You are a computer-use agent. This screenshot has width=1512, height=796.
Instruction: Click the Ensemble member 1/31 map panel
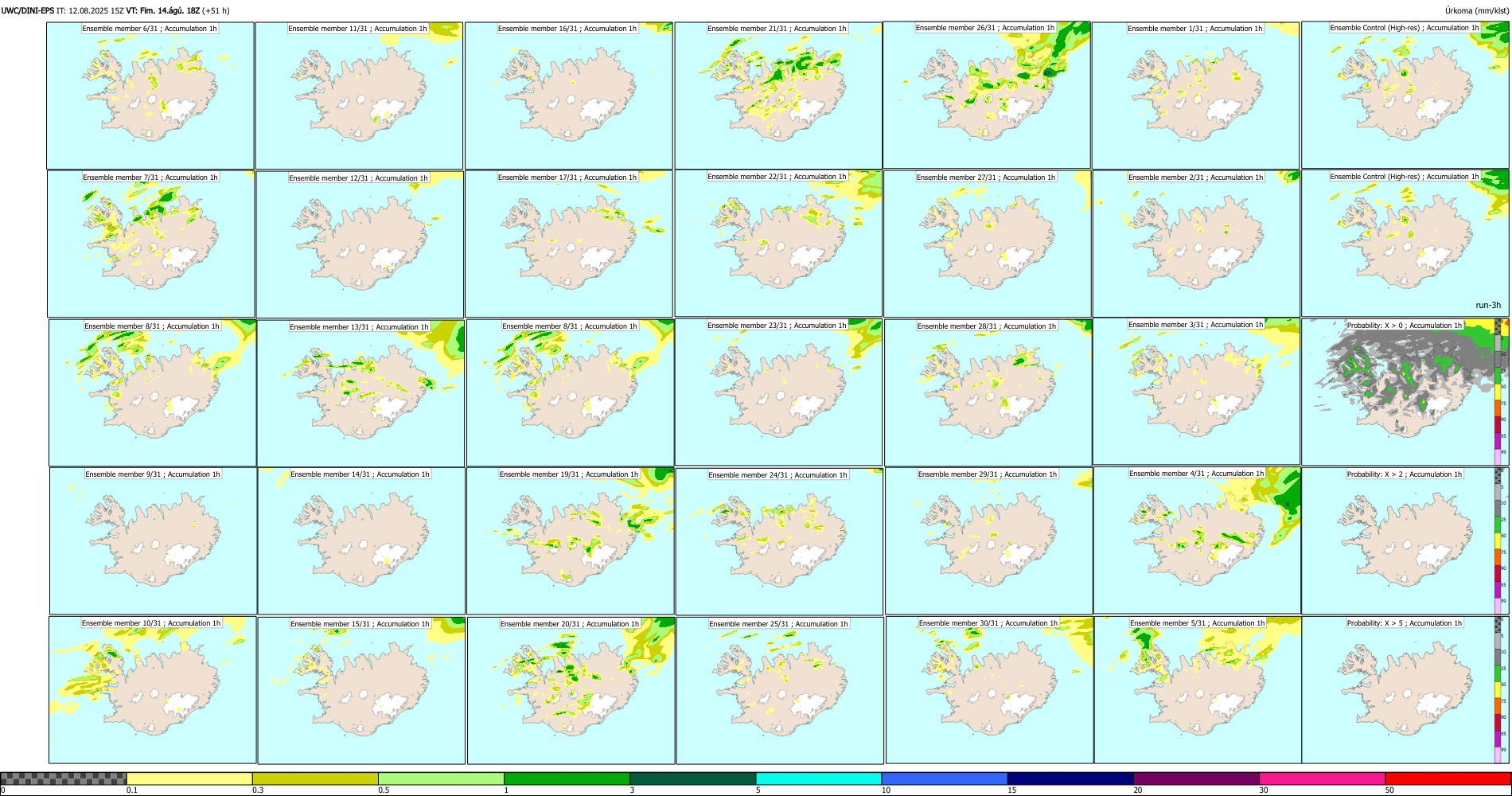click(x=1195, y=96)
